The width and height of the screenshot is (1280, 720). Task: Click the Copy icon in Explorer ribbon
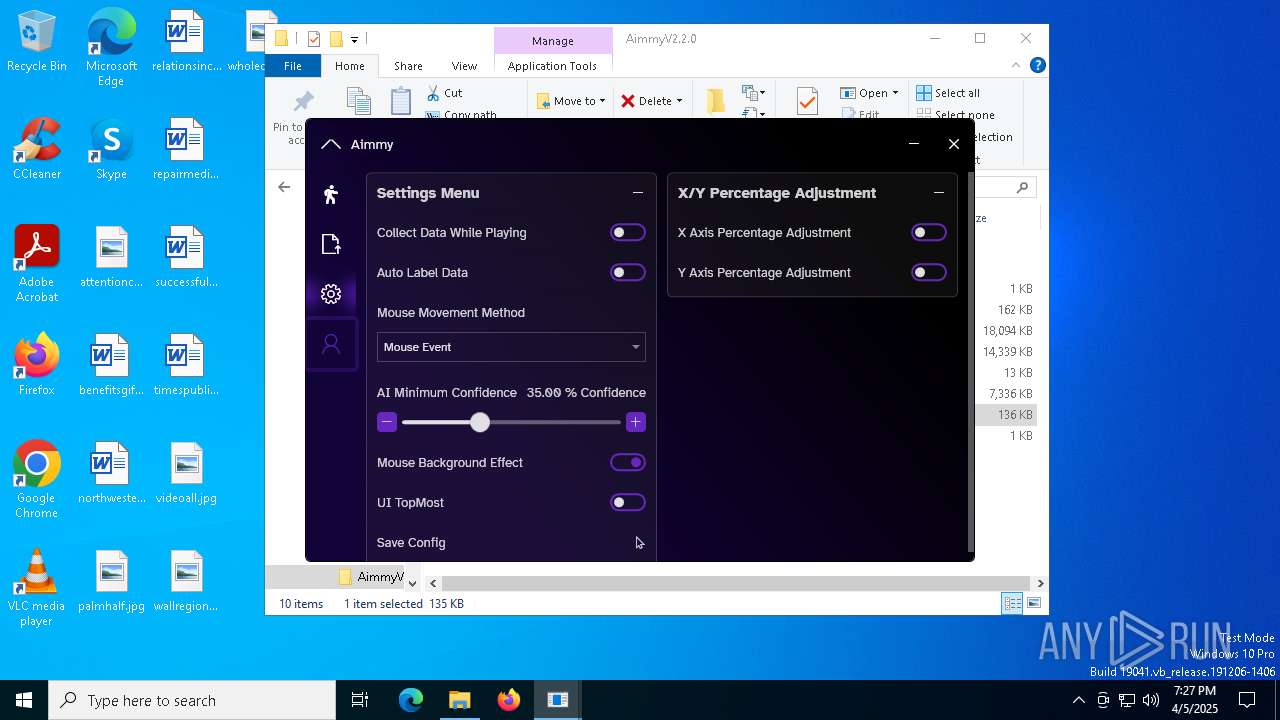tap(358, 101)
